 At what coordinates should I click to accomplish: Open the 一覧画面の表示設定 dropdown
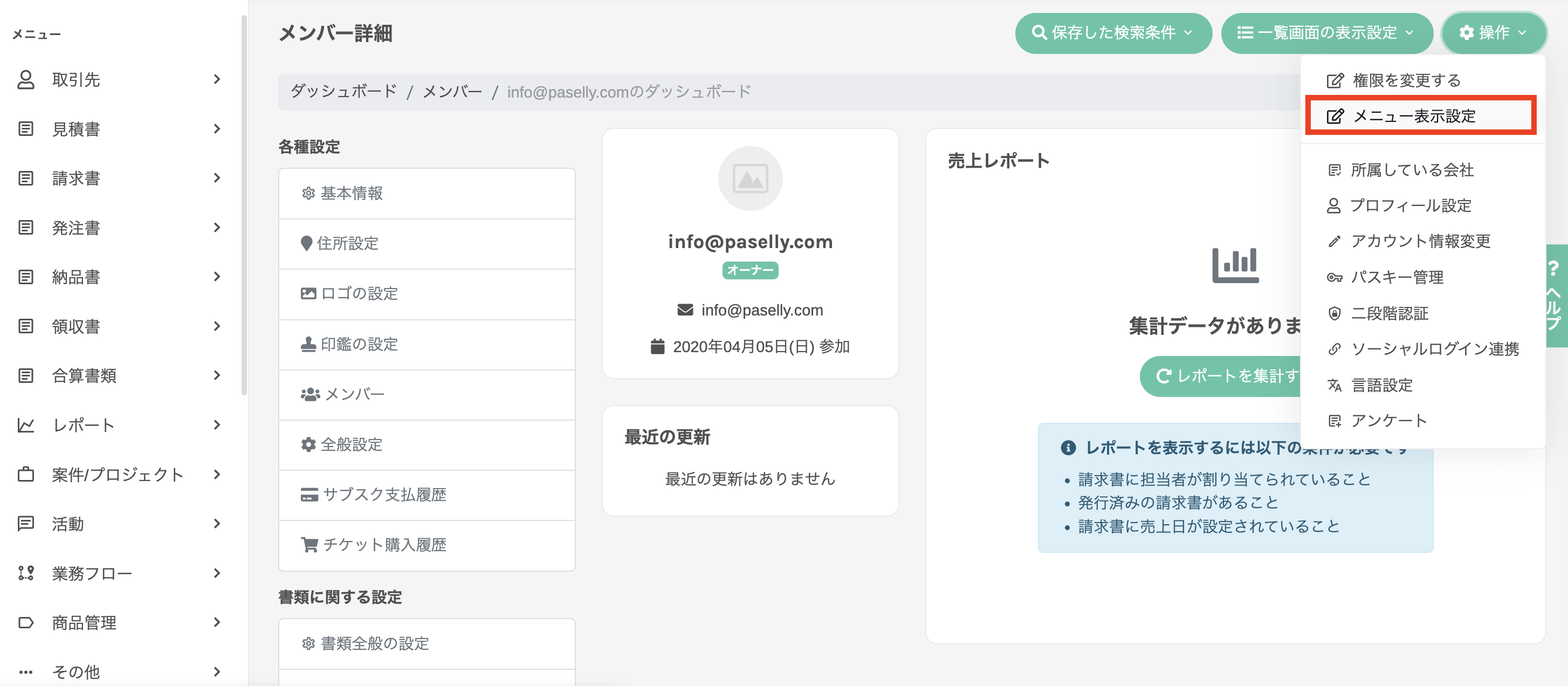[x=1326, y=33]
